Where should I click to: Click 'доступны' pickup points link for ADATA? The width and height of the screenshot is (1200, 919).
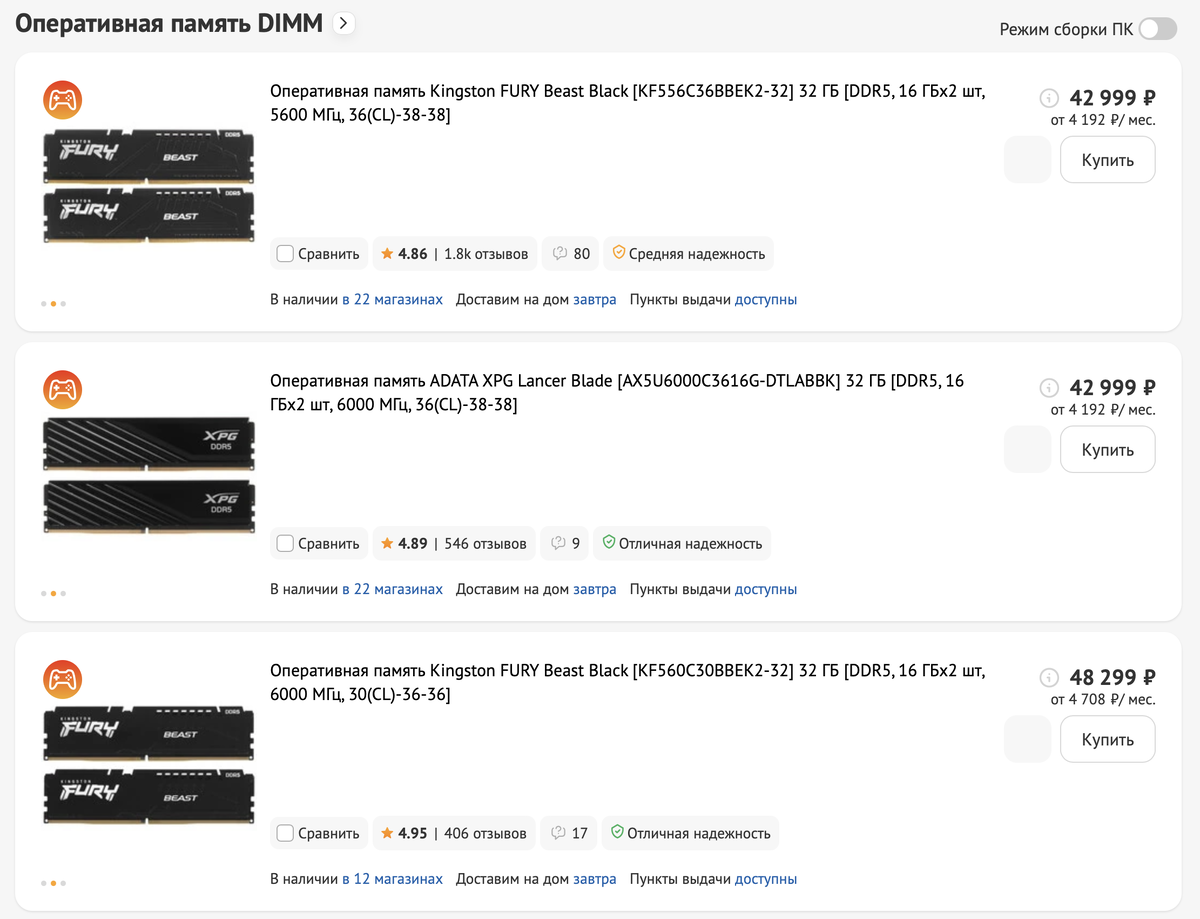[x=766, y=589]
